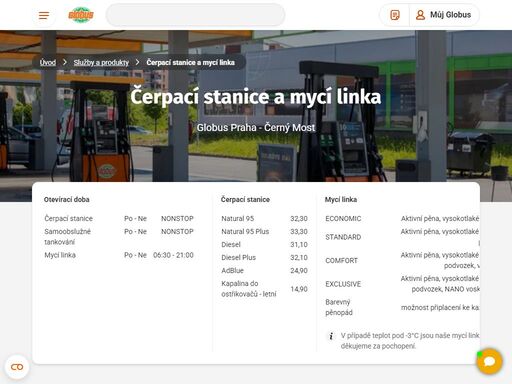Click the Kapalina do ostřikovačů - letní label
Image resolution: width=512 pixels, height=384 pixels.
tap(249, 289)
